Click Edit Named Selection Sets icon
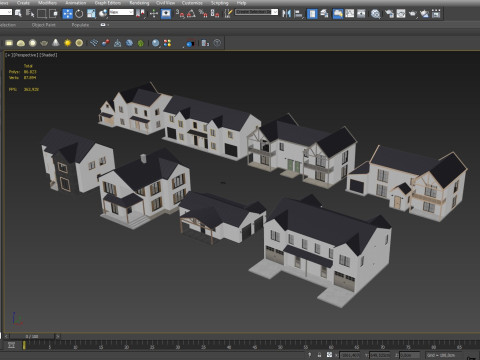 [x=228, y=13]
